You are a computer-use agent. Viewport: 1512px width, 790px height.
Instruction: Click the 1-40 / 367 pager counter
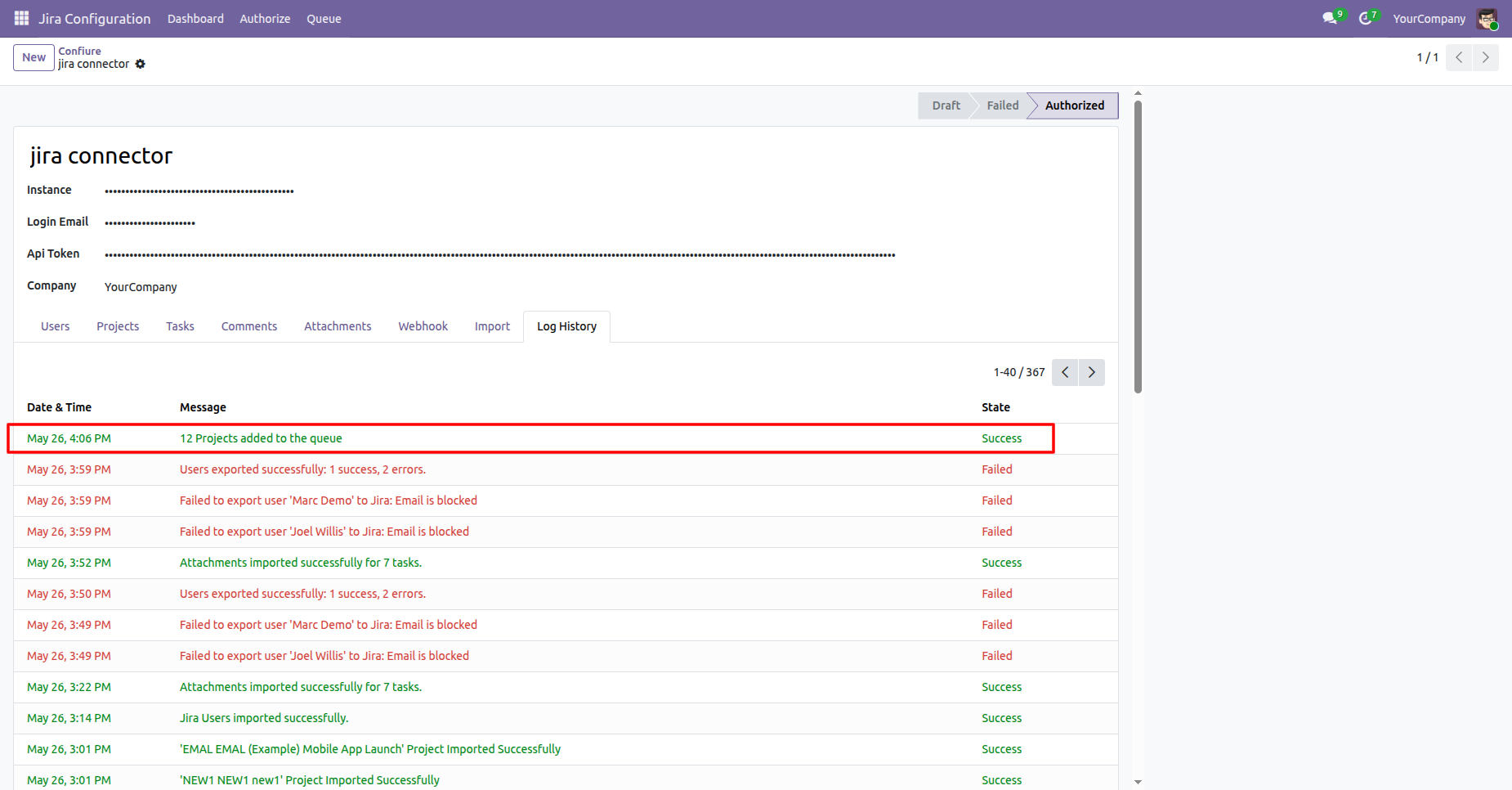pyautogui.click(x=1019, y=372)
